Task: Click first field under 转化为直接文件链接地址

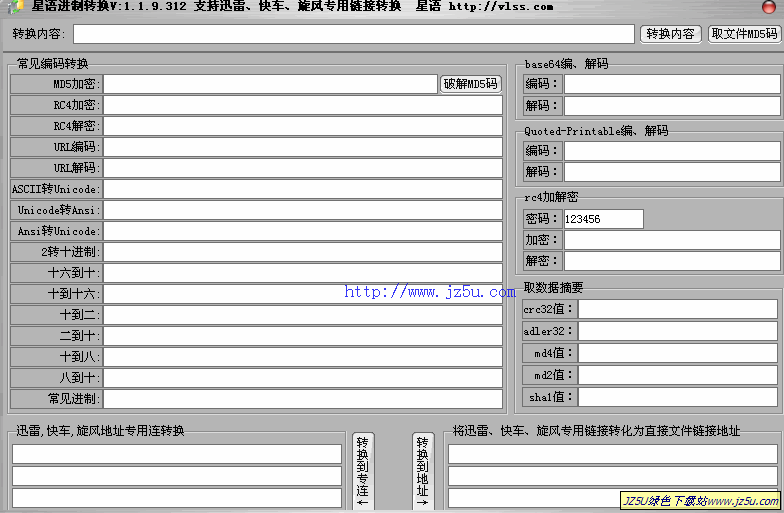Action: [x=613, y=454]
